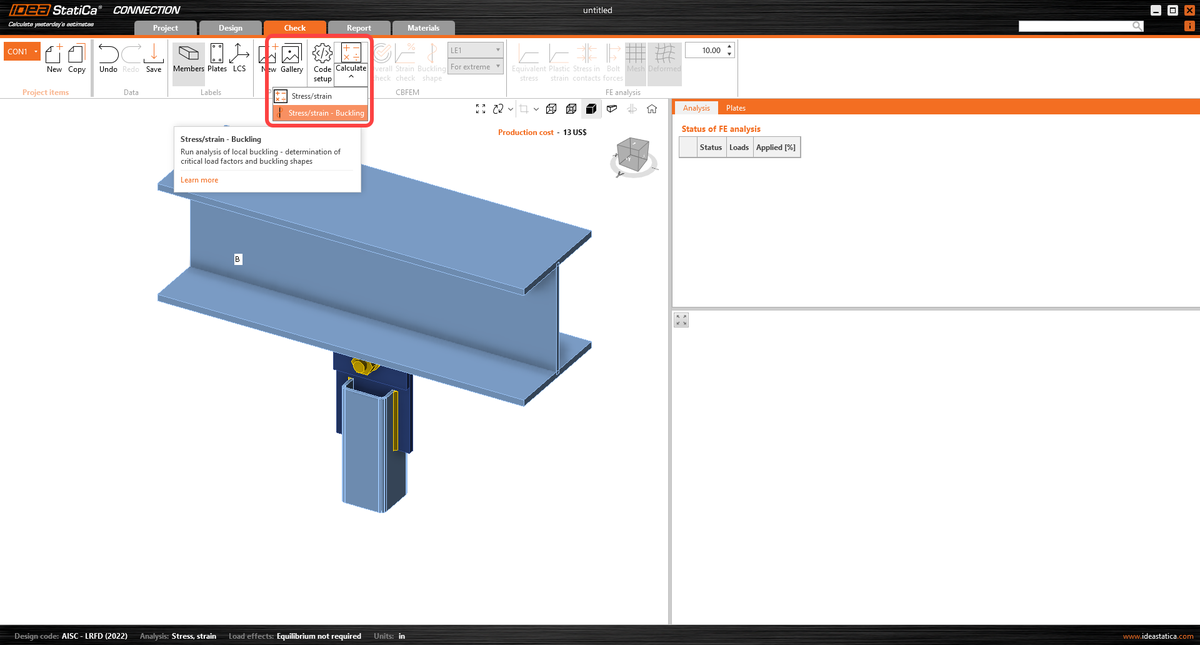The height and width of the screenshot is (645, 1200).
Task: Open the Code setup settings
Action: click(321, 62)
